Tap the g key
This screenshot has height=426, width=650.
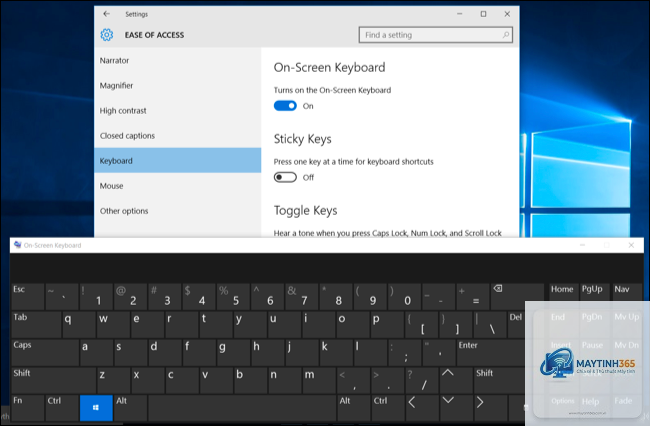coord(234,352)
